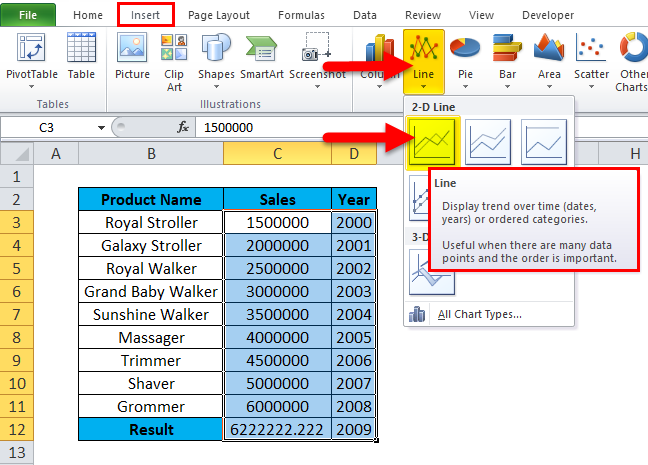The height and width of the screenshot is (465, 648).
Task: Click the Product Name header cell
Action: 151,200
